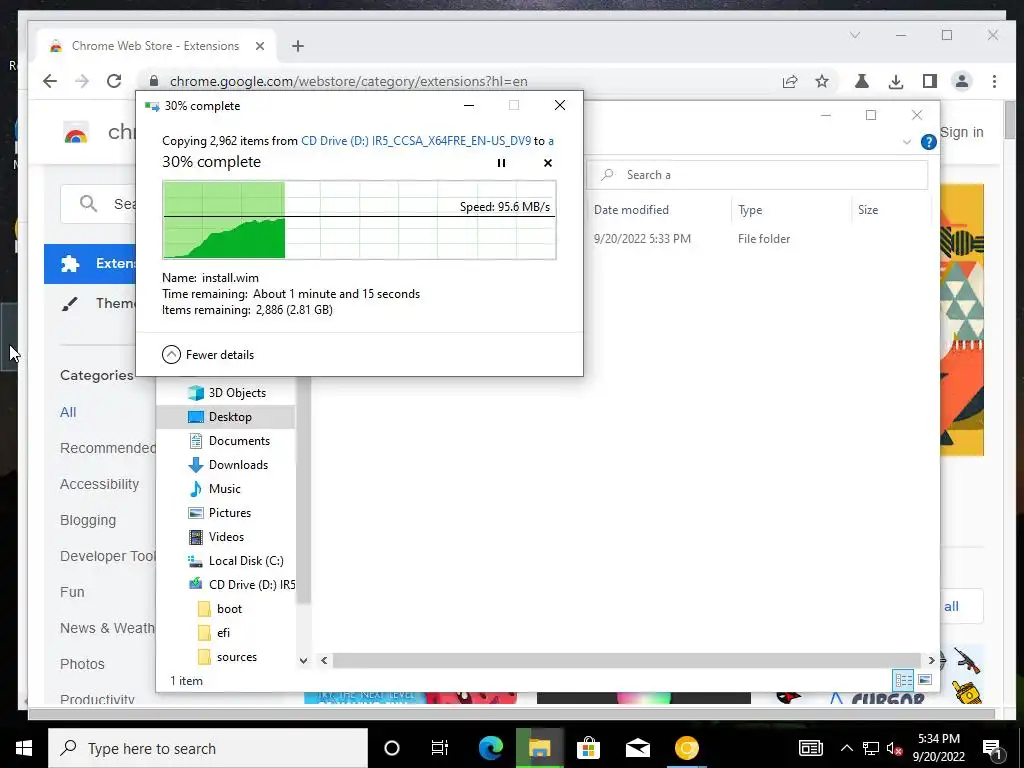Viewport: 1024px width, 768px height.
Task: Click the copy progress speed graph
Action: (x=359, y=220)
